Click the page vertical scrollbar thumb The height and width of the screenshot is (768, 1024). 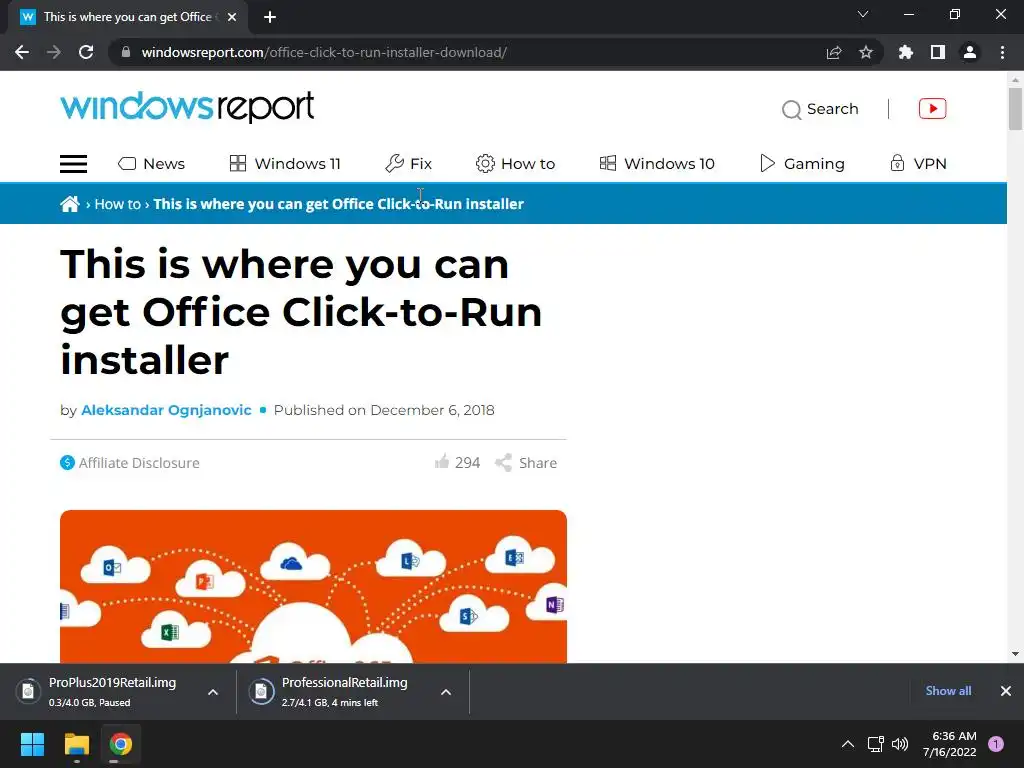tap(1015, 108)
